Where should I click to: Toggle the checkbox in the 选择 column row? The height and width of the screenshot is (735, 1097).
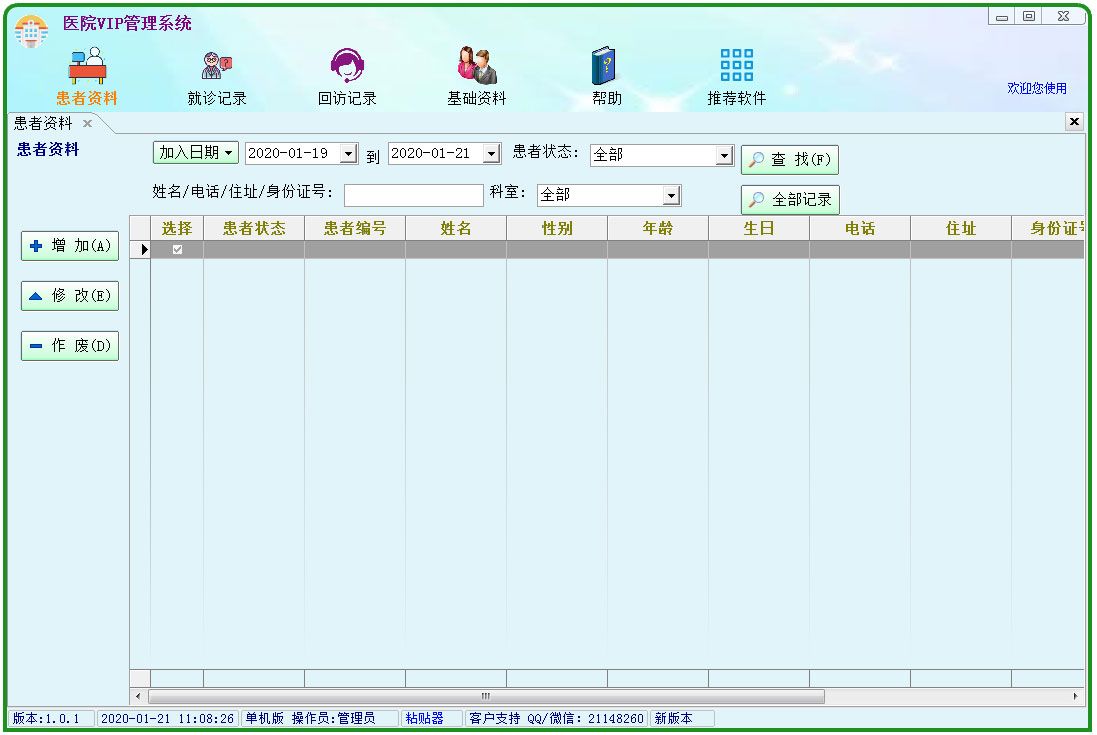click(178, 249)
